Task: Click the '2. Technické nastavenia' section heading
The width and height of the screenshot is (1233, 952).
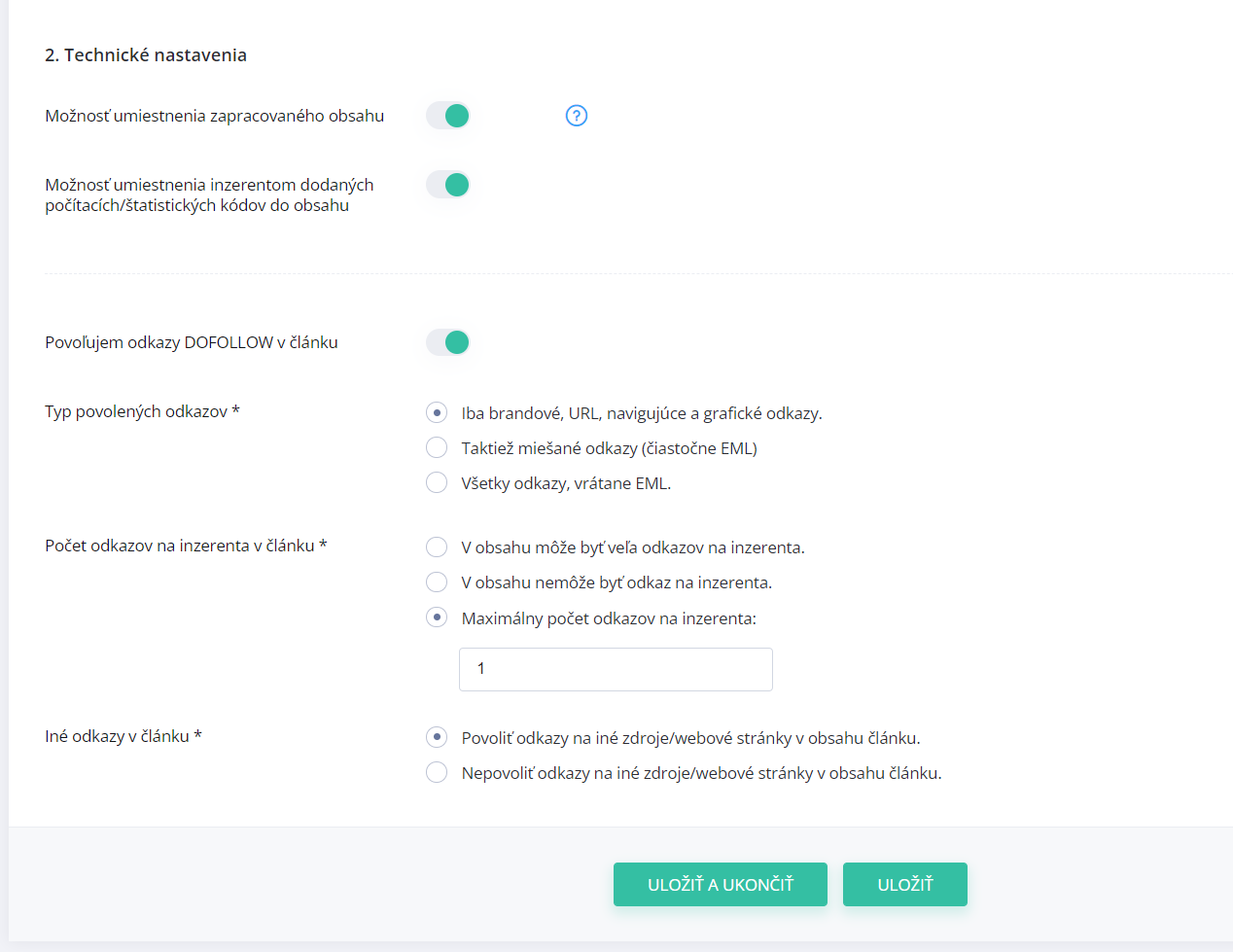Action: tap(146, 55)
